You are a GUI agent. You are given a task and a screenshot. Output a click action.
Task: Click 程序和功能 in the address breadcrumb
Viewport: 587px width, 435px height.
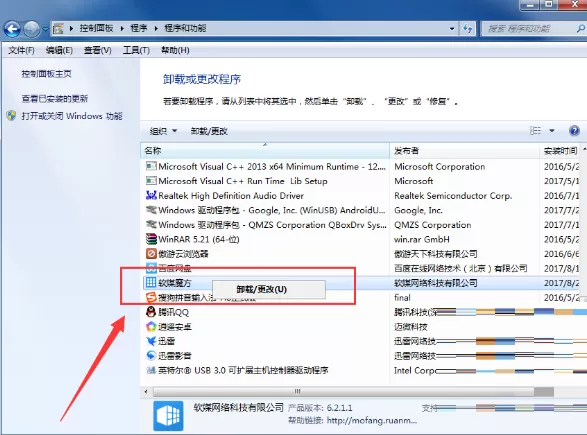[x=185, y=28]
